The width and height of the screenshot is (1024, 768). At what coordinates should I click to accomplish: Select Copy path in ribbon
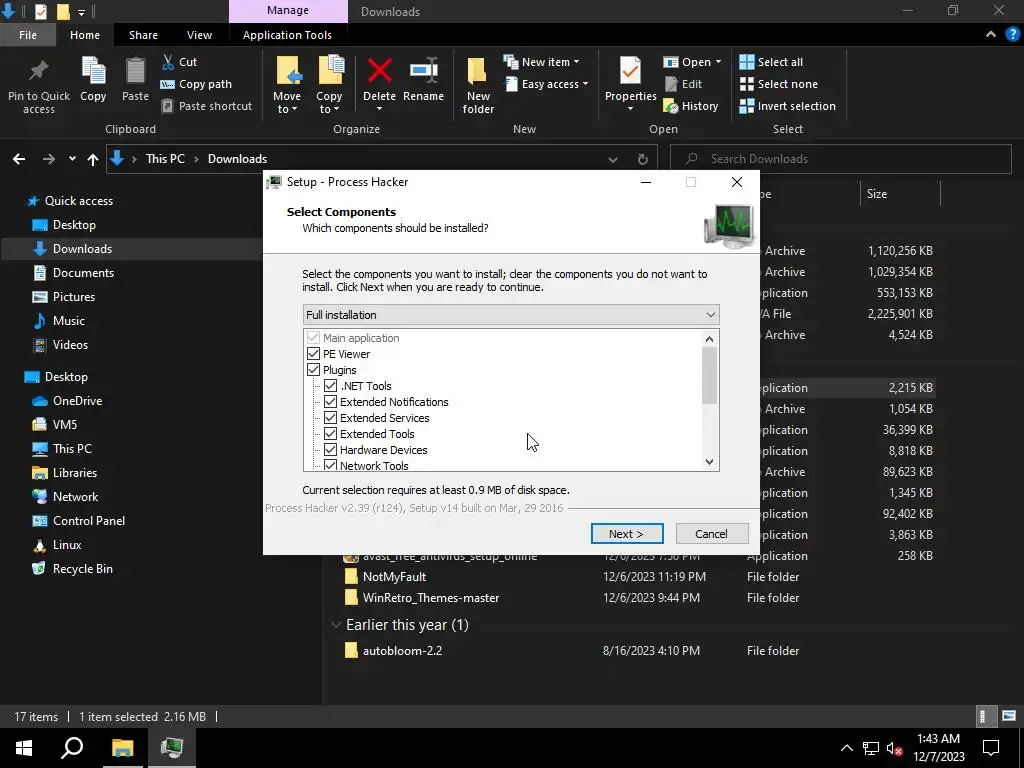197,84
